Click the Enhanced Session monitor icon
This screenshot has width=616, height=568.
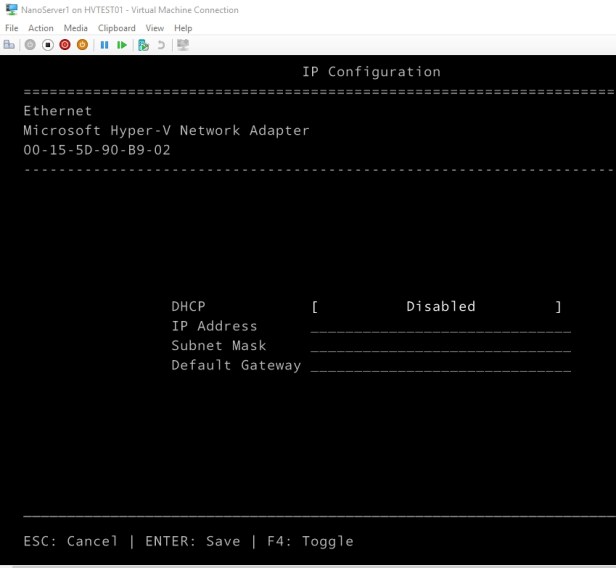click(x=183, y=45)
